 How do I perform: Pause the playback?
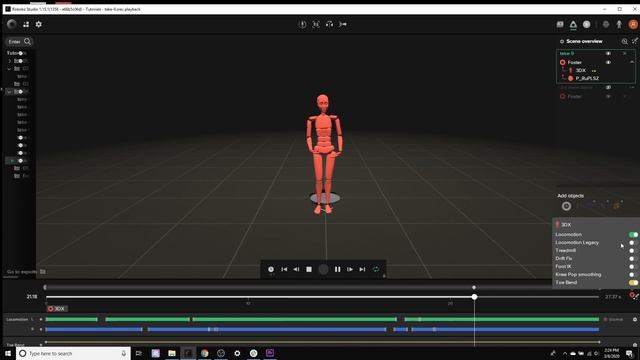[338, 269]
